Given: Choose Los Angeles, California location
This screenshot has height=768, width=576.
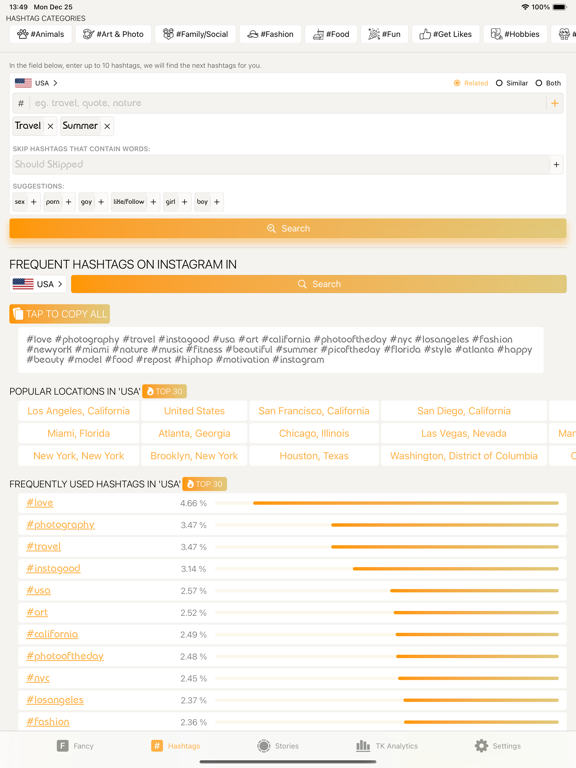Looking at the screenshot, I should 79,411.
